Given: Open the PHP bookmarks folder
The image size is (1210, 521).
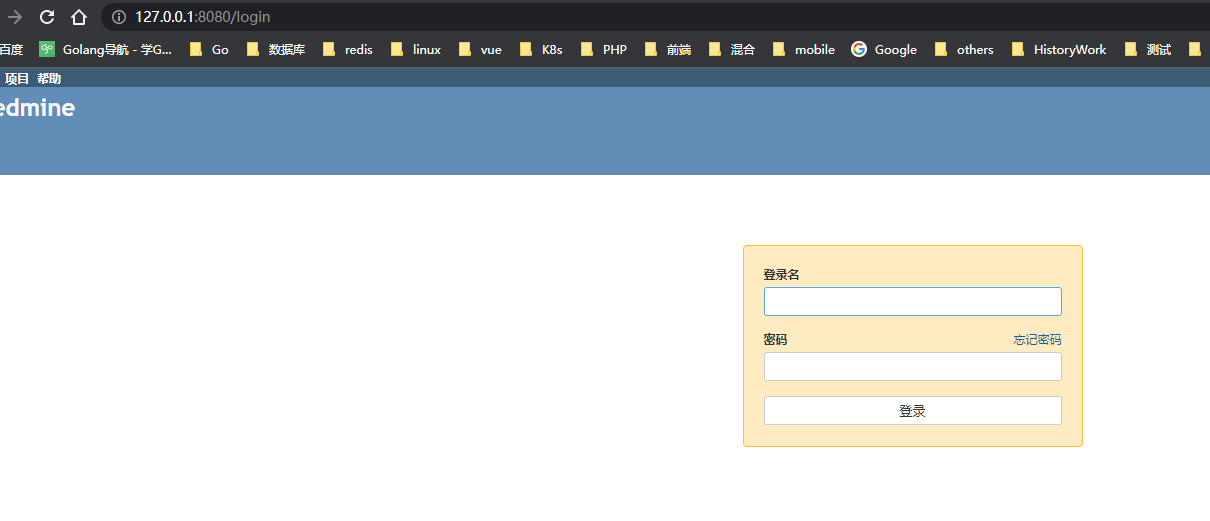Looking at the screenshot, I should click(603, 49).
